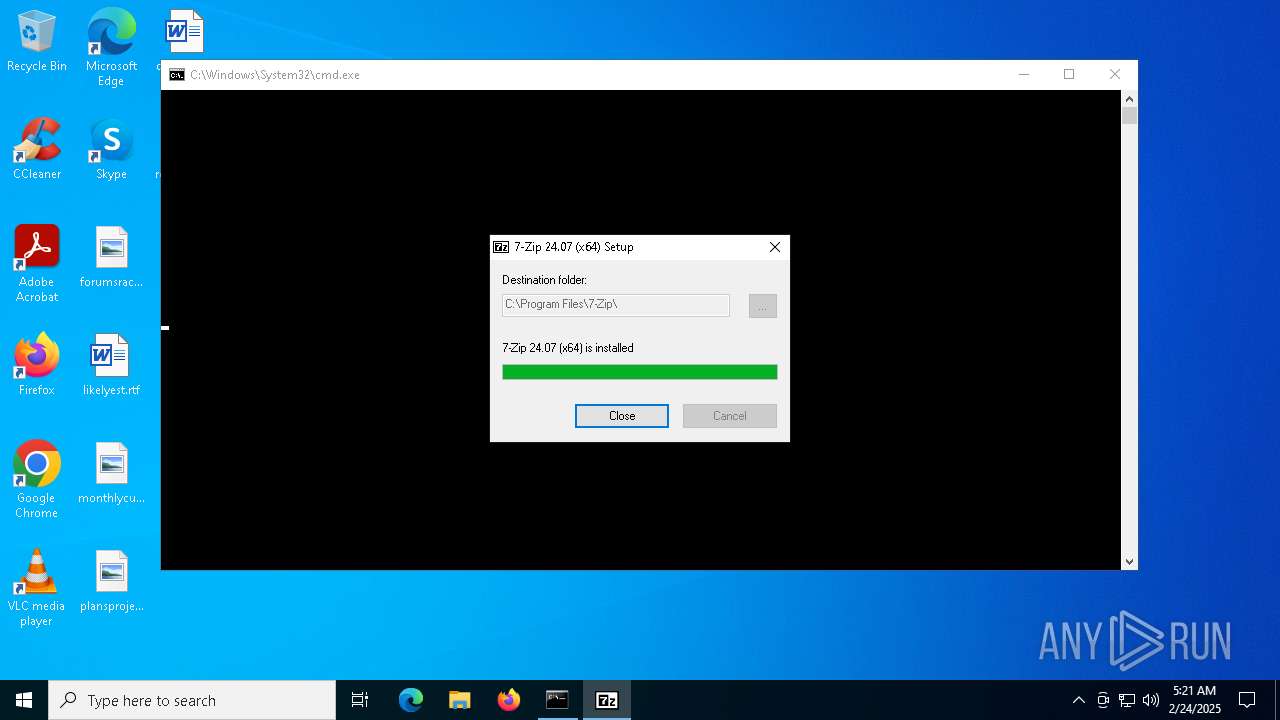Switch to the 7-Zip taskbar button

607,700
